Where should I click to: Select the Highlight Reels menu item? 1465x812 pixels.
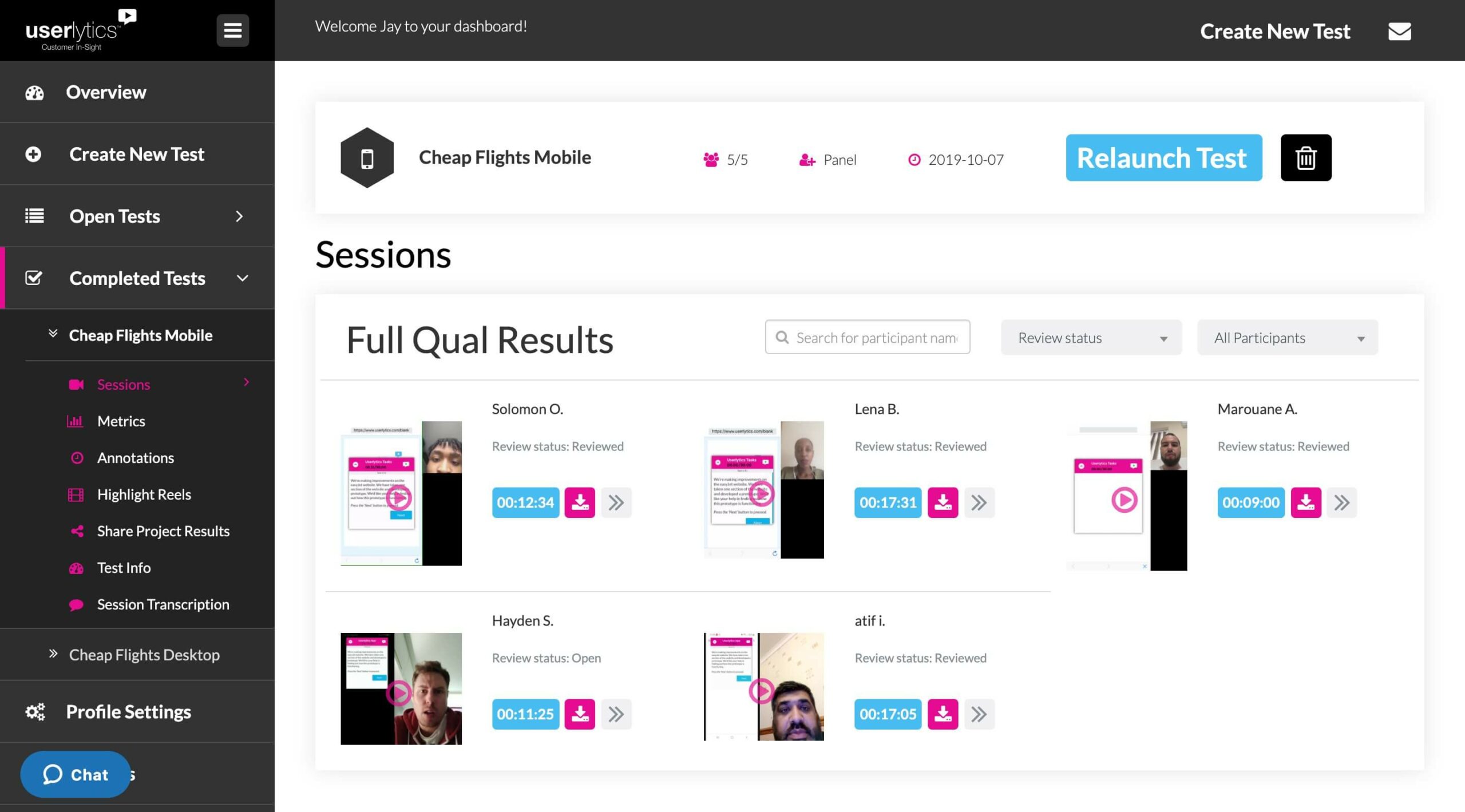coord(143,494)
